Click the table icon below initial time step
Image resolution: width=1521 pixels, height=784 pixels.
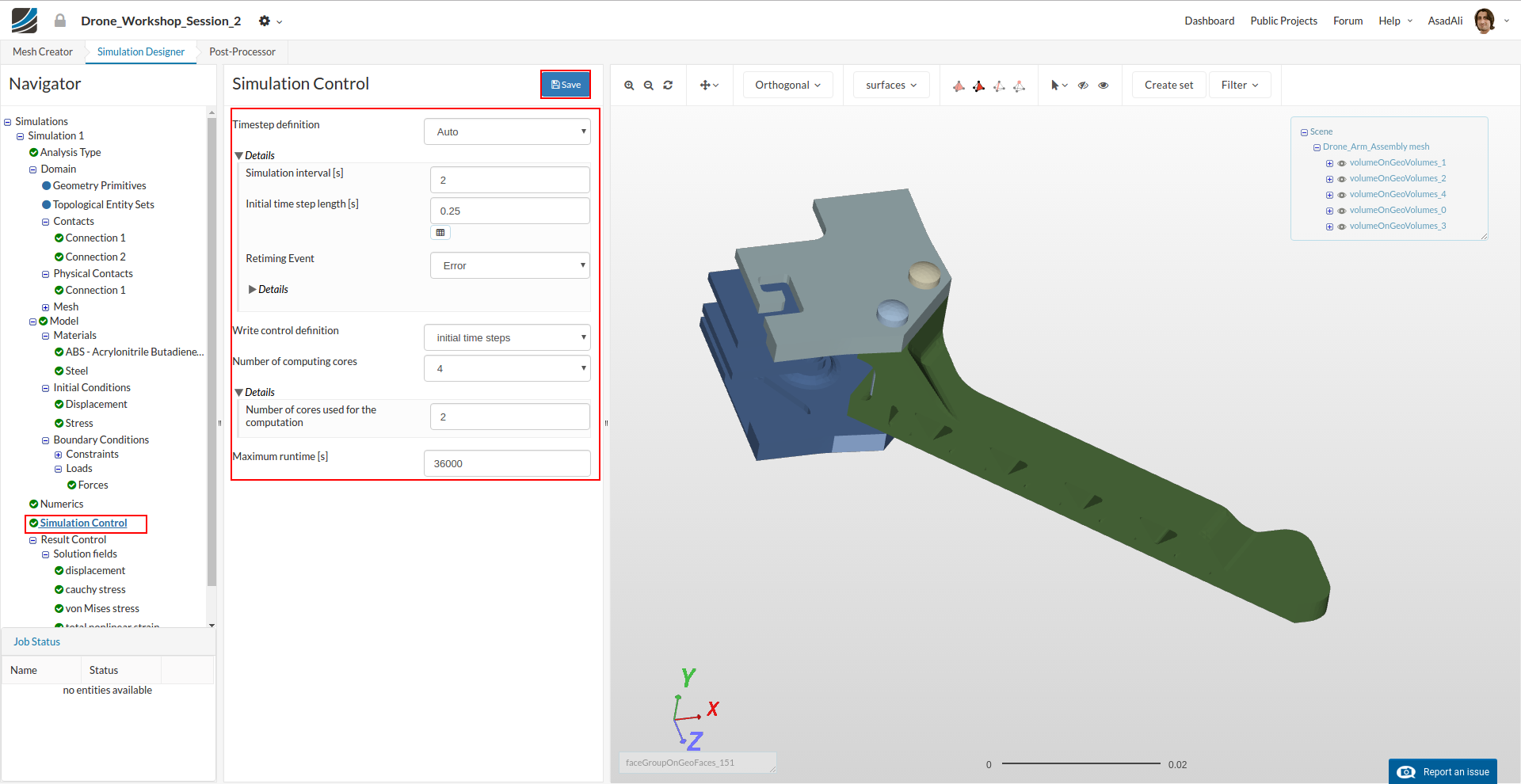pyautogui.click(x=440, y=233)
